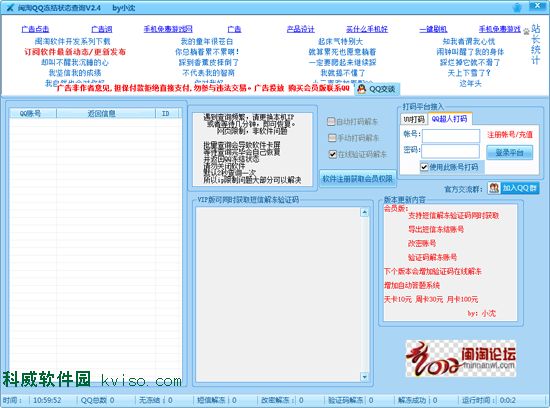Click 下个版本会增加验证码在线解冻 update note
Image resolution: width=550 pixels, height=408 pixels.
(433, 272)
